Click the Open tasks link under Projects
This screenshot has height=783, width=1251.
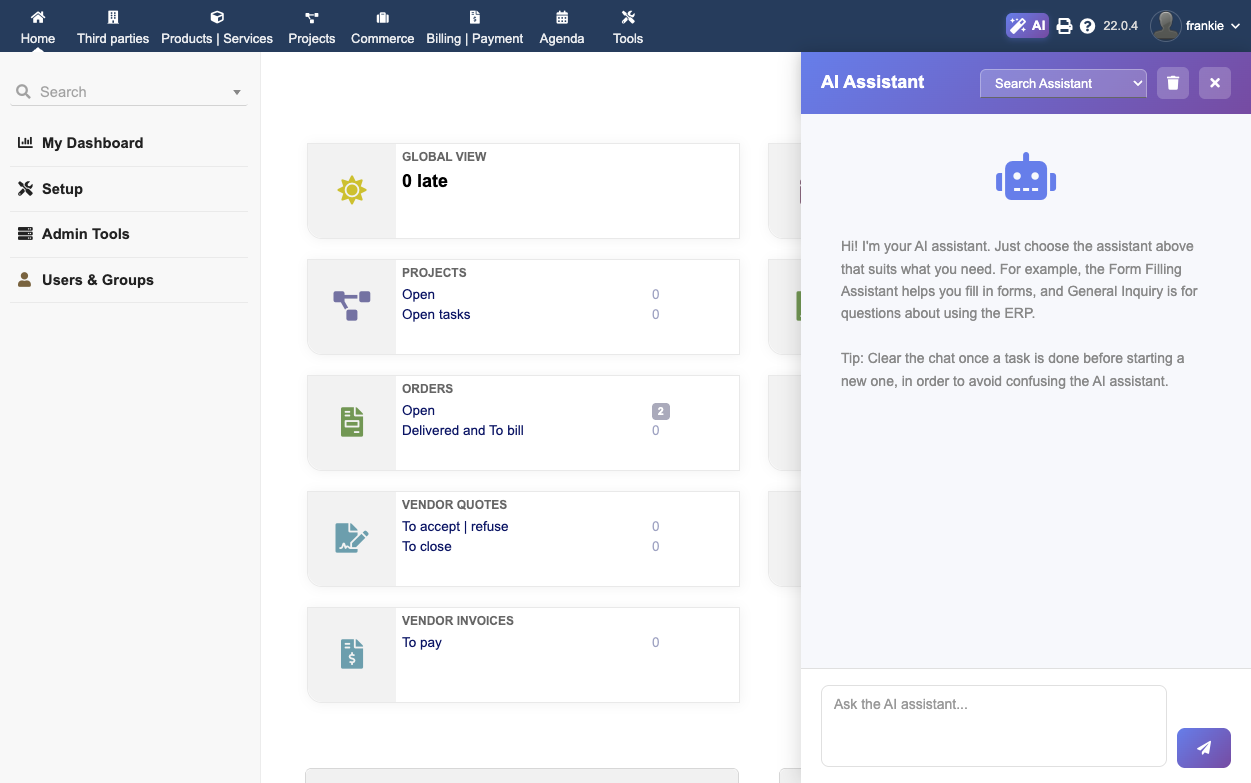click(x=436, y=314)
